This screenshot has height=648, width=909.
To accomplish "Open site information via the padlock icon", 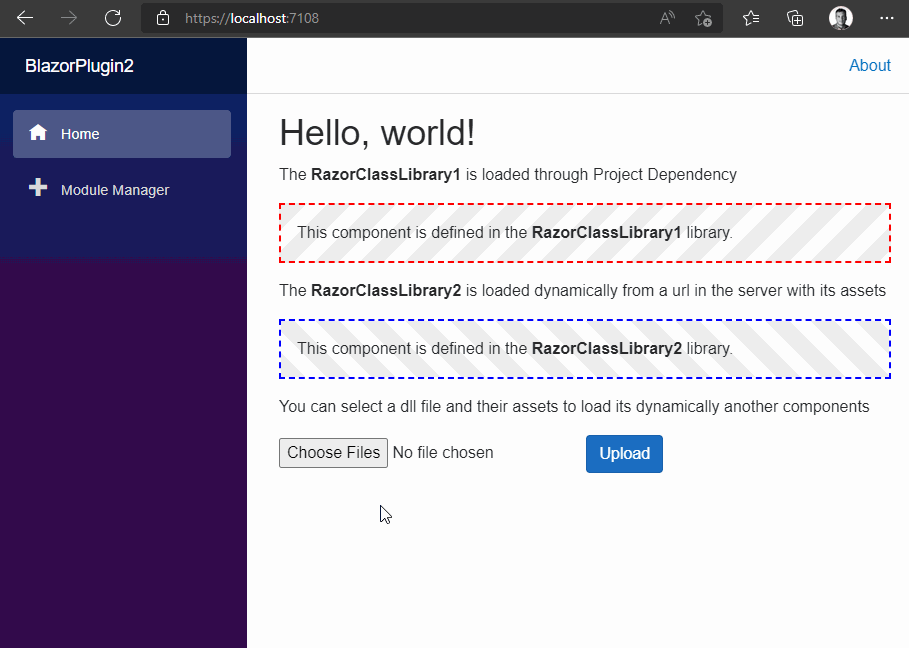I will tap(162, 18).
